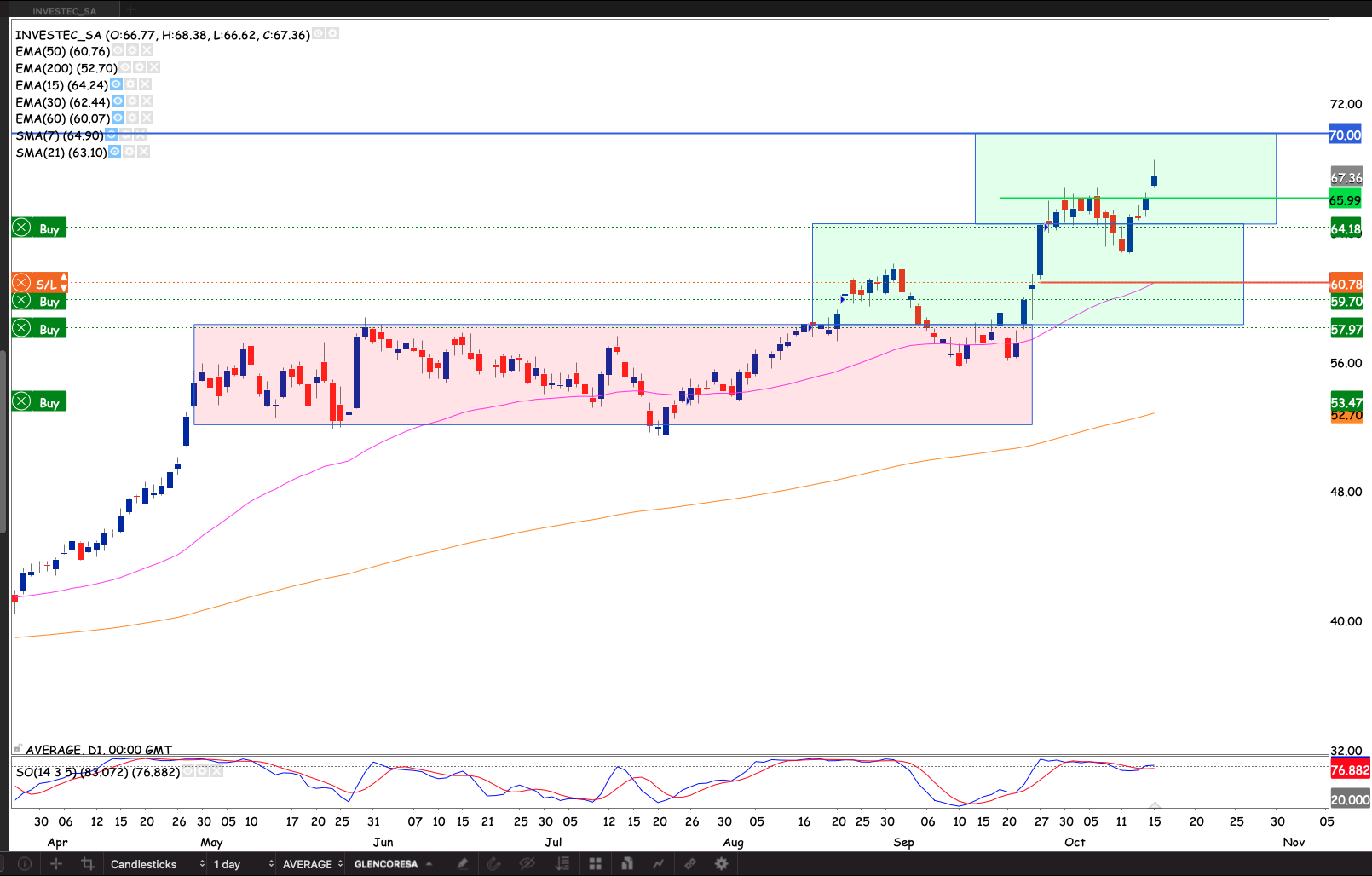This screenshot has width=1372, height=876.
Task: Open the 1 day timeframe dropdown
Action: pos(243,864)
